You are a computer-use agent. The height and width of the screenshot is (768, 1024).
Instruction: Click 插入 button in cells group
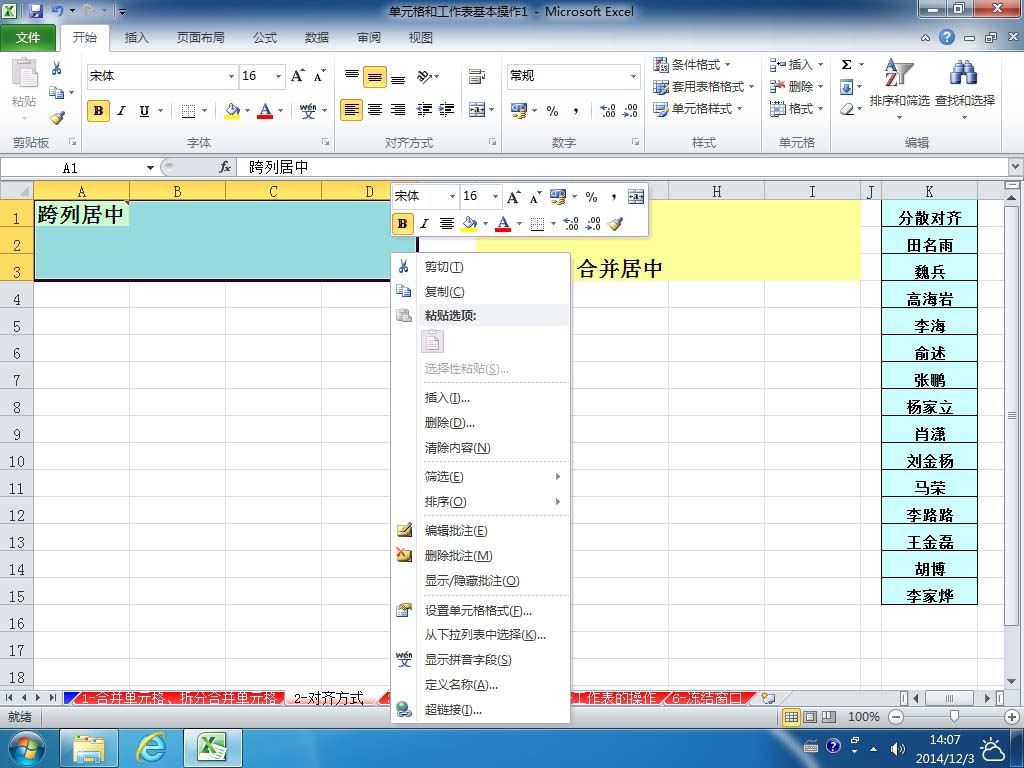(x=795, y=65)
